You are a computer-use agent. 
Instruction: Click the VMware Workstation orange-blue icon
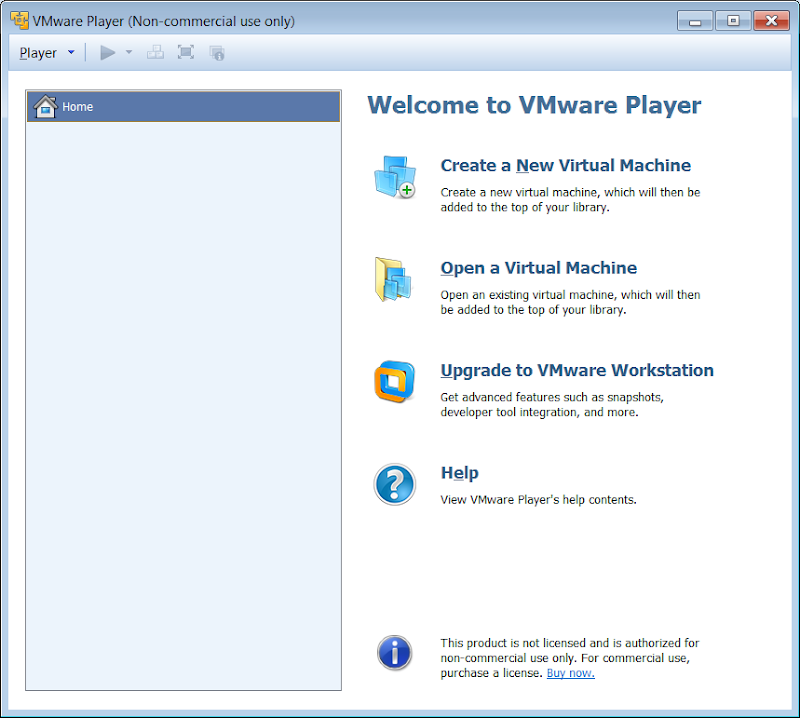(x=394, y=381)
